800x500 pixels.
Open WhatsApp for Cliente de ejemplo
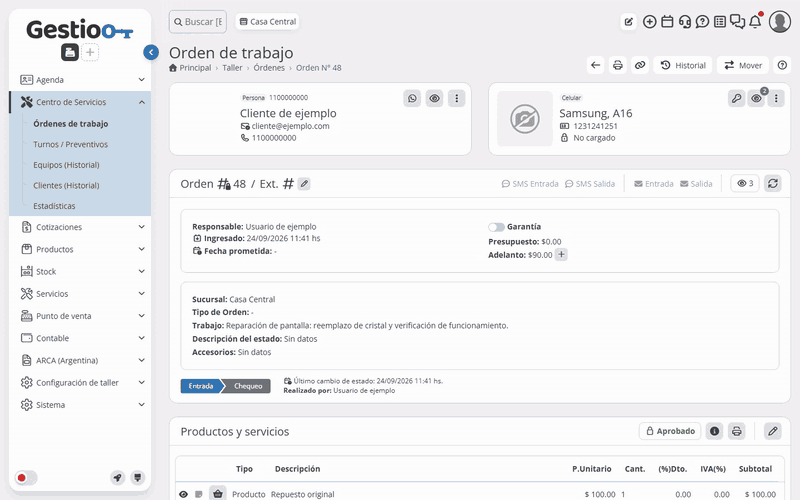[412, 98]
